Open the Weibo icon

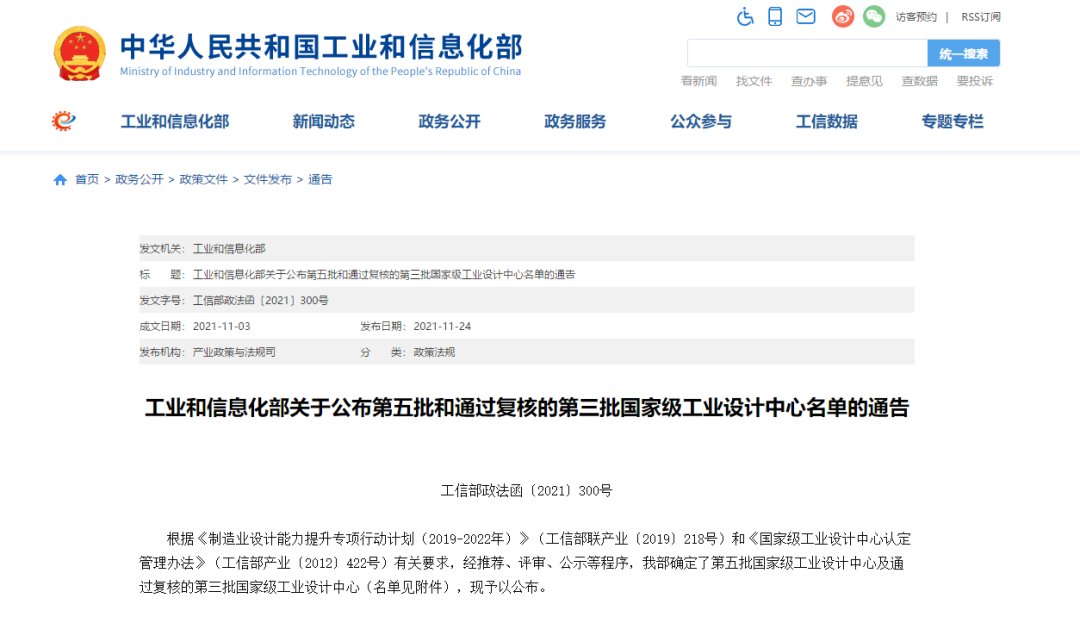[x=842, y=17]
